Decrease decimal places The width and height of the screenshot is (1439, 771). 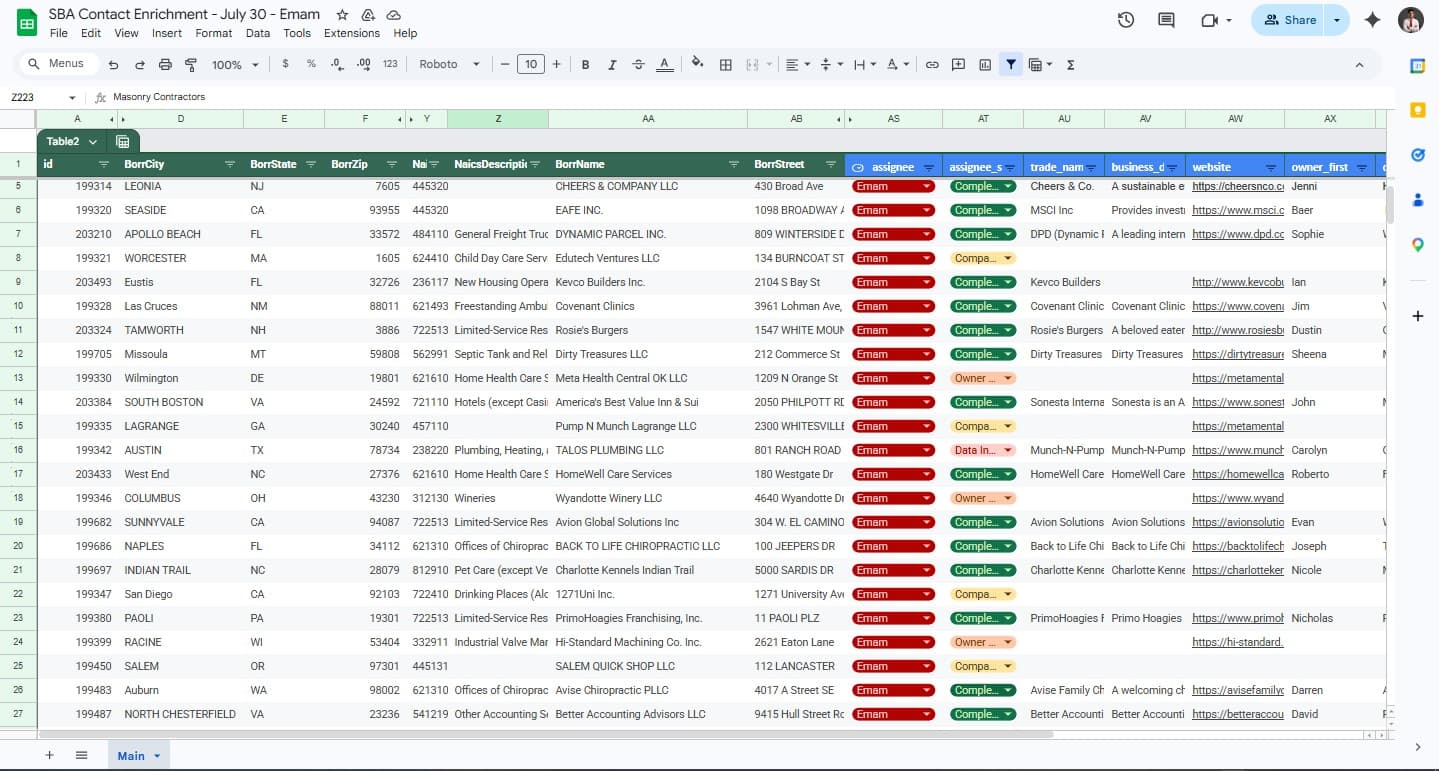pyautogui.click(x=337, y=64)
